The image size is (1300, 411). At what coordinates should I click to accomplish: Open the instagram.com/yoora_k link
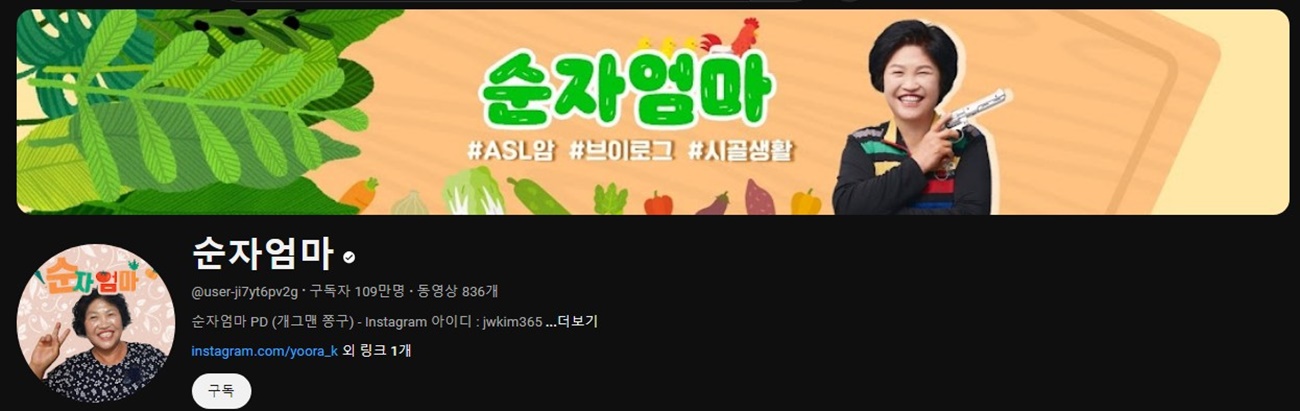click(264, 351)
